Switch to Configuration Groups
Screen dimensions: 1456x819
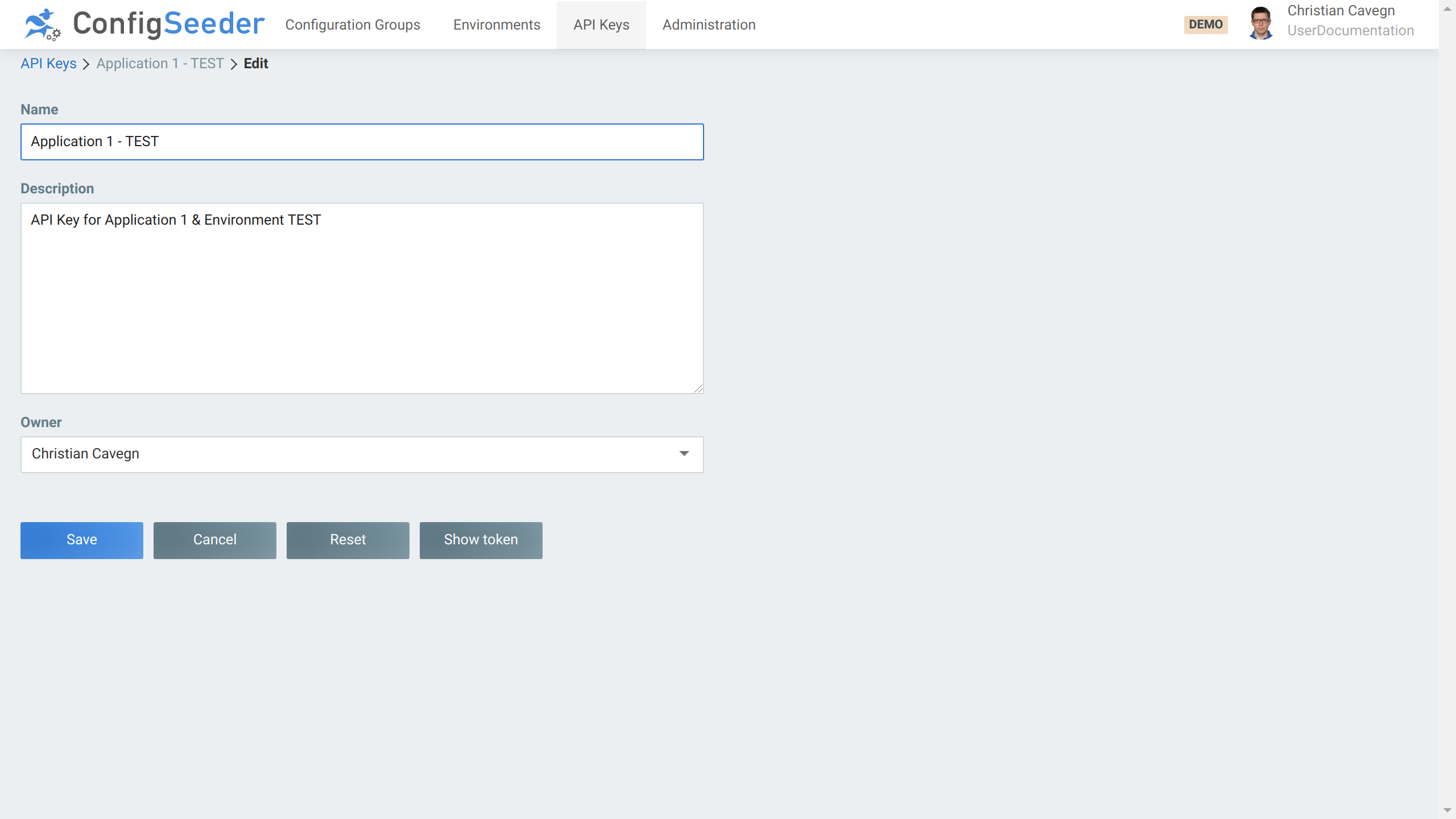pos(353,24)
